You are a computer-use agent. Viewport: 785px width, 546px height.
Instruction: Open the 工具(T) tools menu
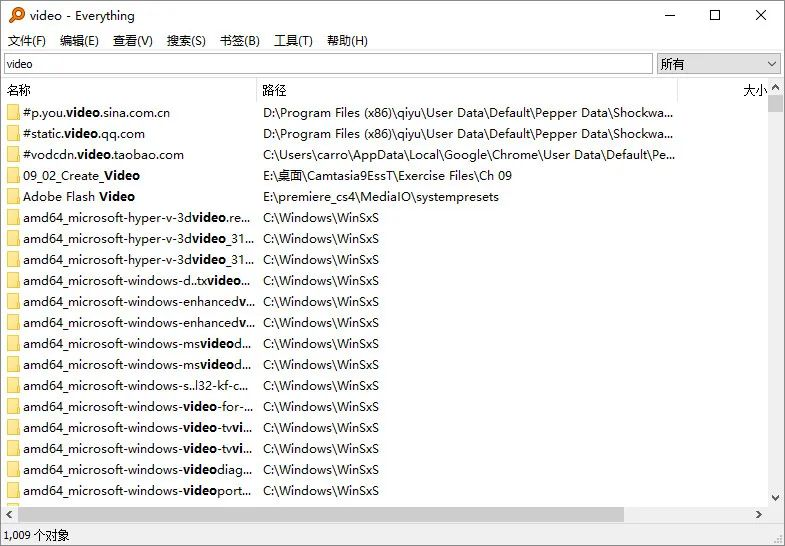[x=293, y=41]
